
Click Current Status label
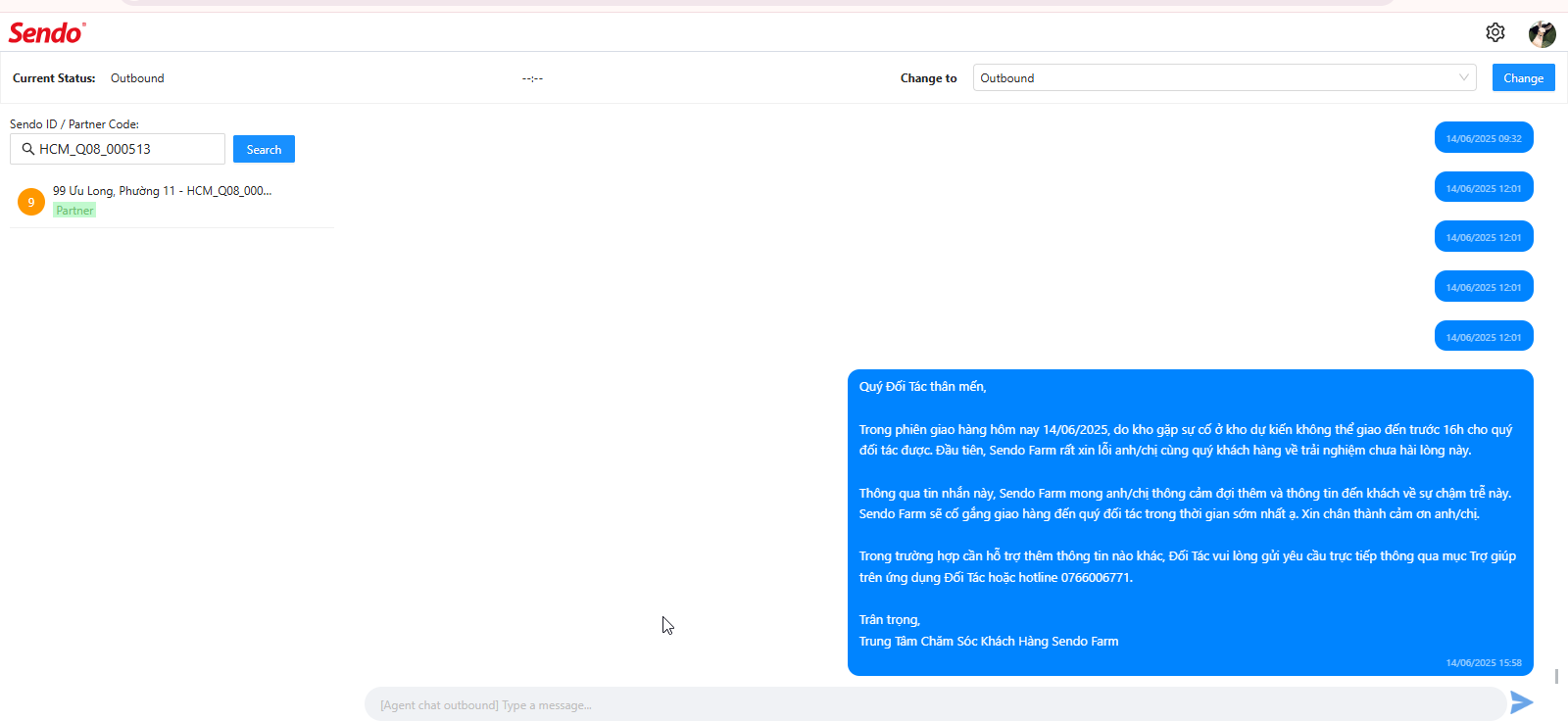tap(54, 78)
